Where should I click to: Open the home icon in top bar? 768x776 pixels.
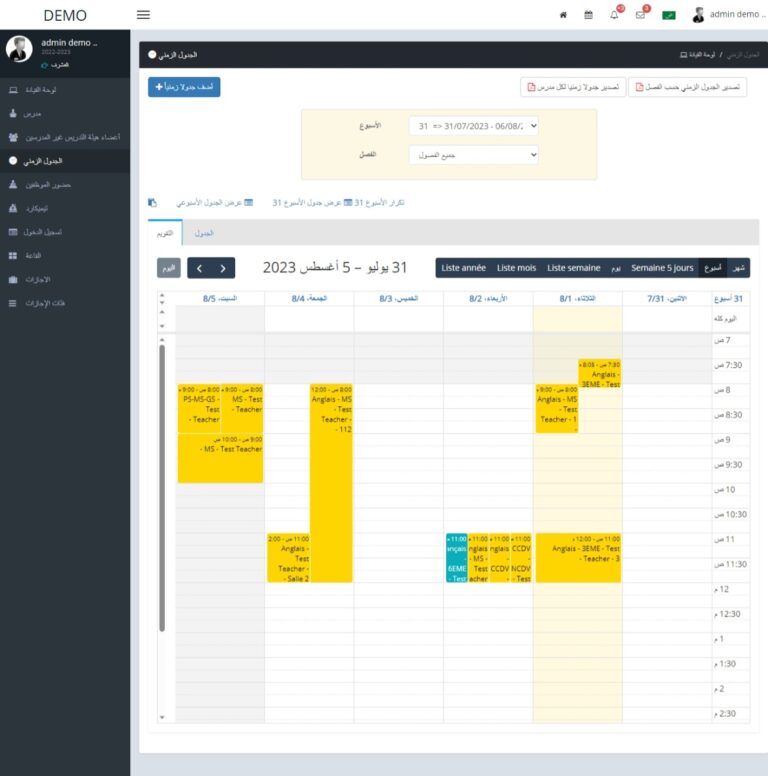point(563,15)
